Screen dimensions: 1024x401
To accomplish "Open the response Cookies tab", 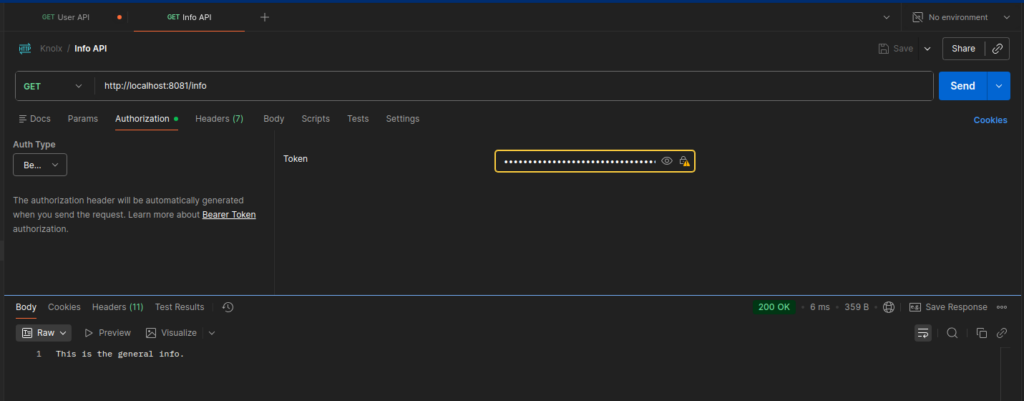I will click(x=64, y=307).
